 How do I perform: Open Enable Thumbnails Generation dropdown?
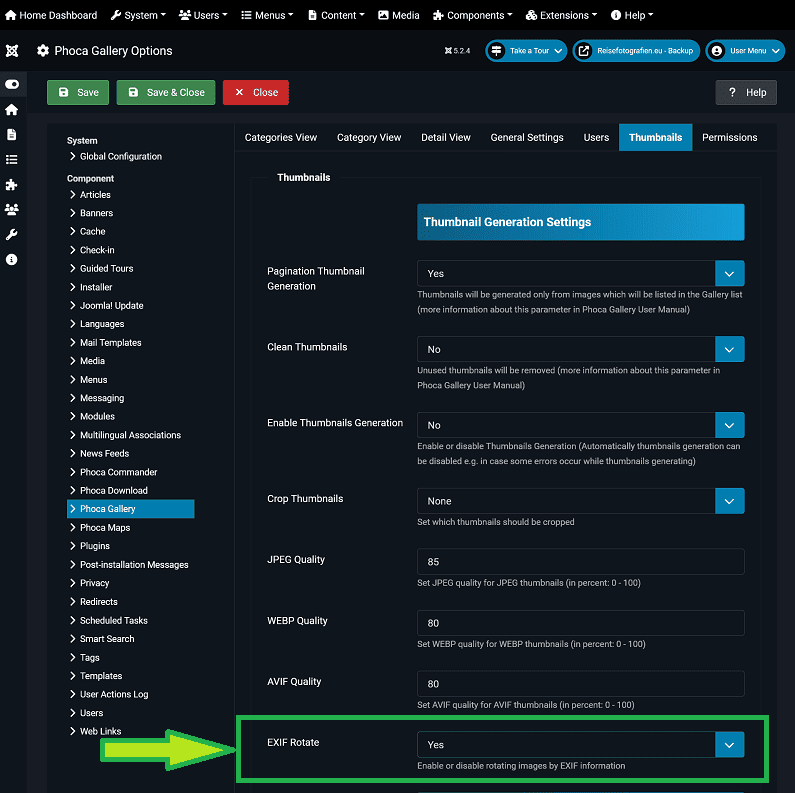click(580, 425)
